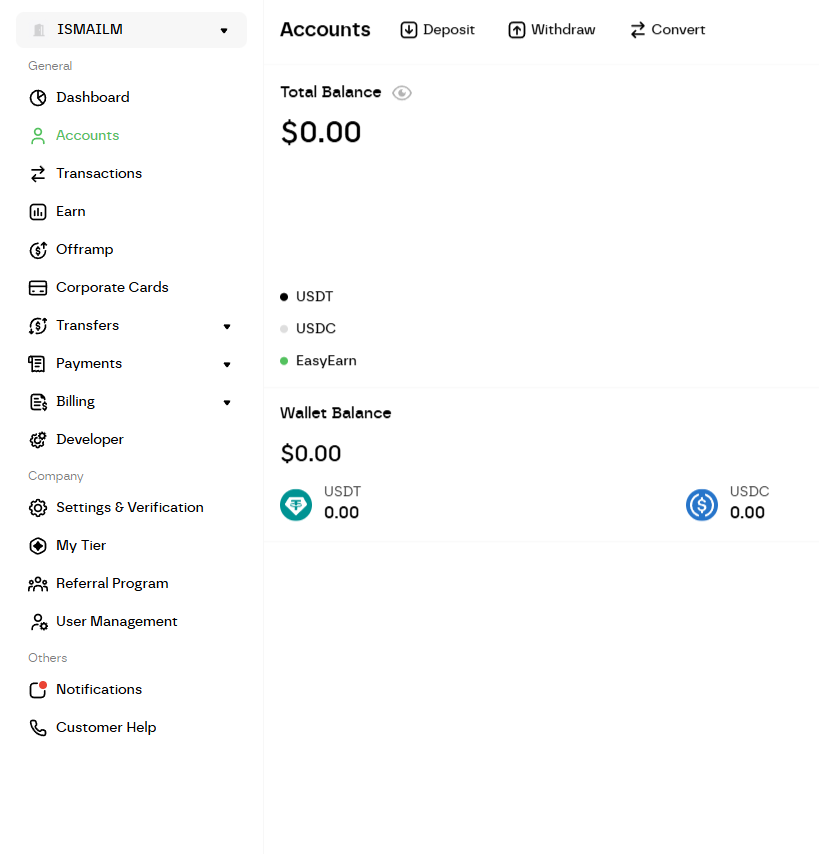Click the Corporate Cards card icon

pos(38,288)
